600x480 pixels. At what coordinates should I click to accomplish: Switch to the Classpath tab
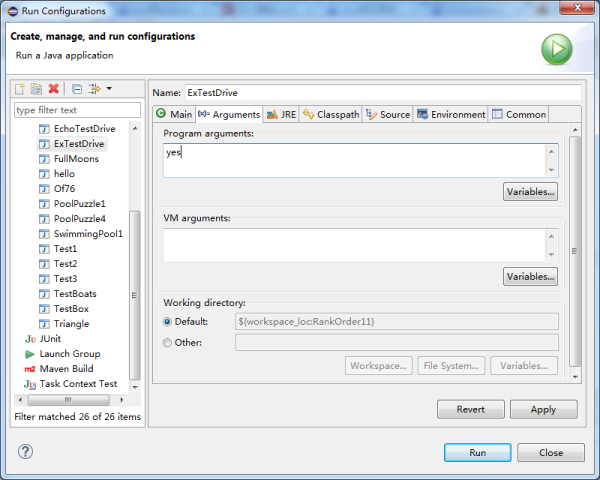pyautogui.click(x=331, y=114)
